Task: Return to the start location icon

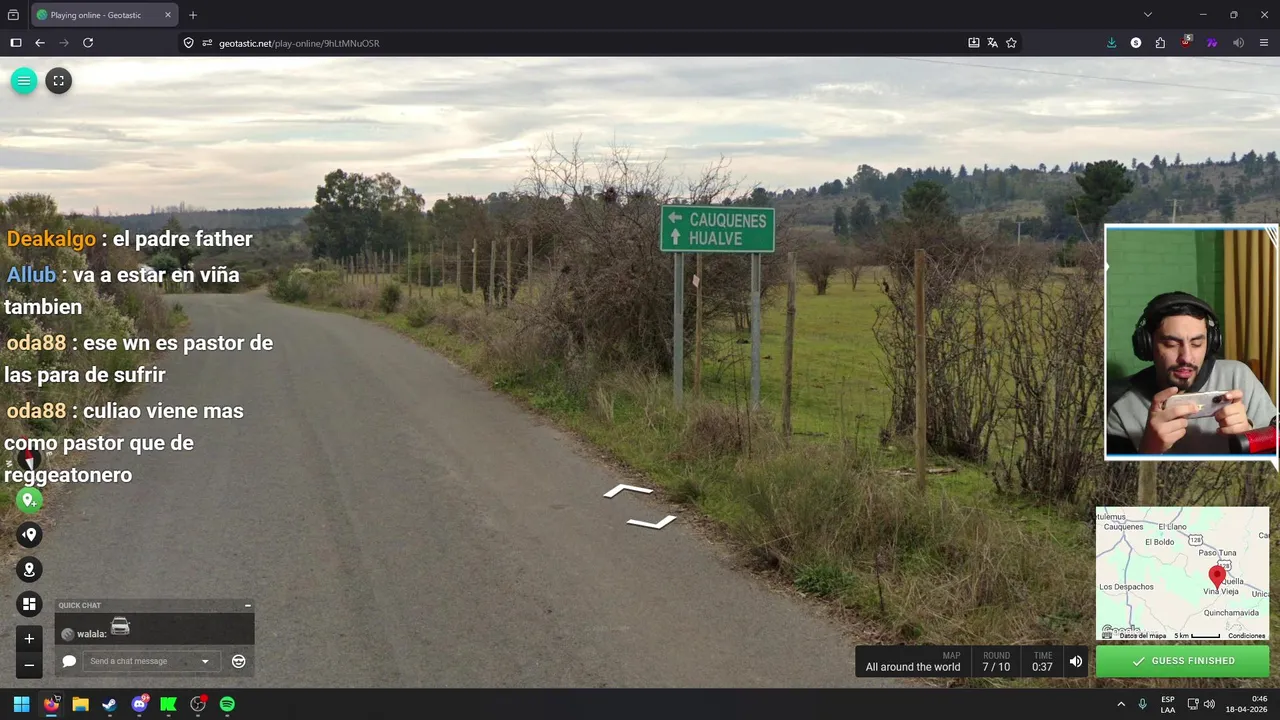Action: coord(29,570)
